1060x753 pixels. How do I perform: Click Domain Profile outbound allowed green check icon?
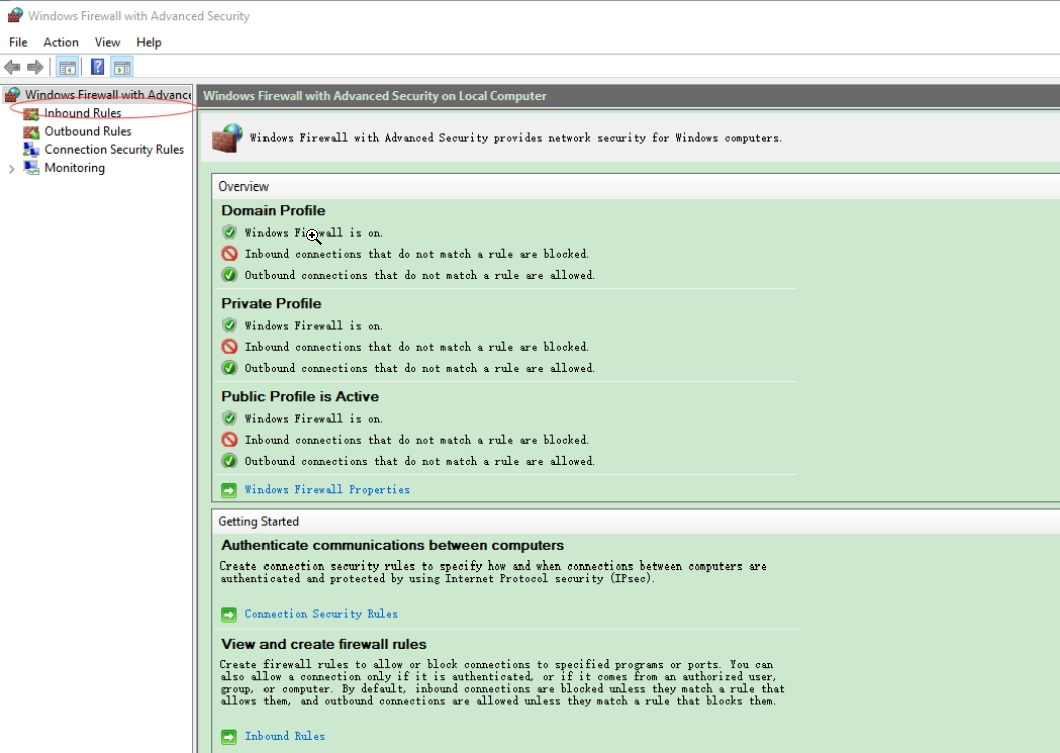pyautogui.click(x=229, y=275)
